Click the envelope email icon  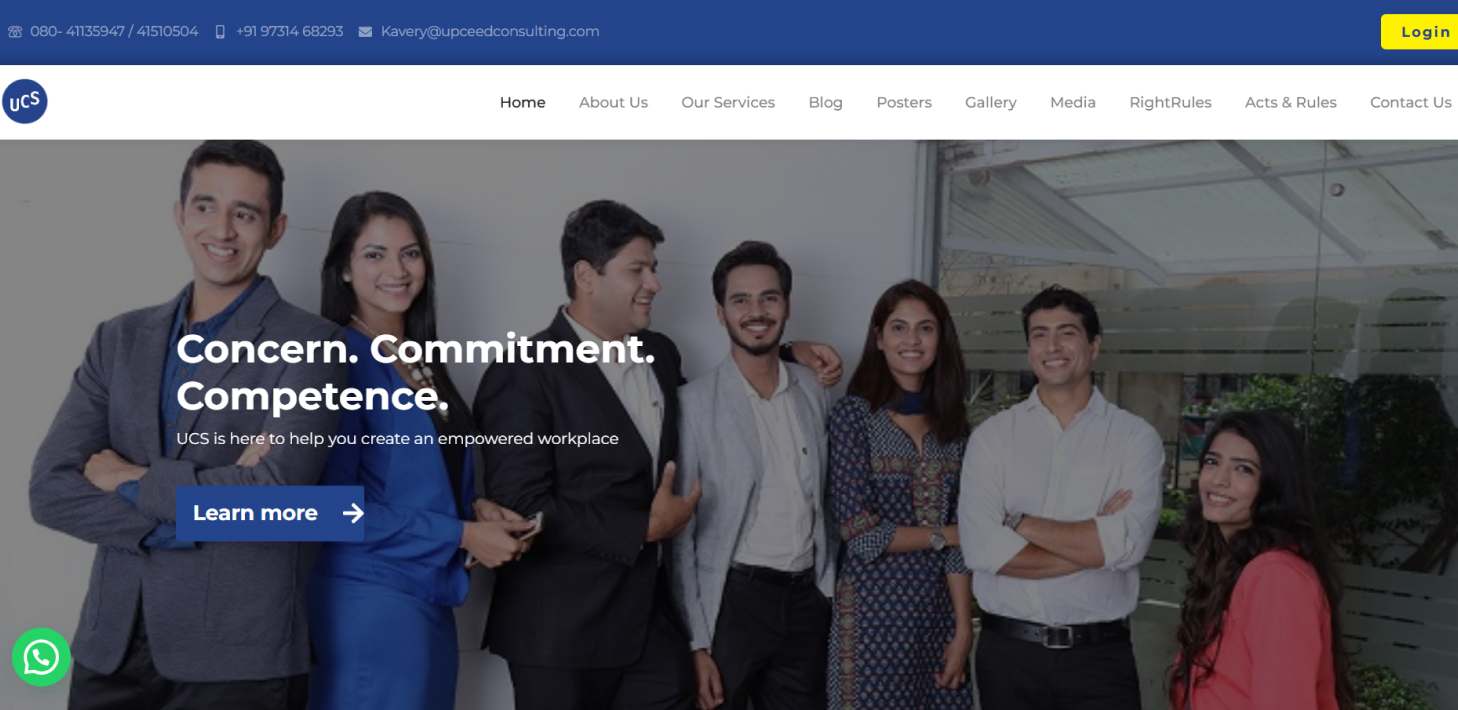[365, 32]
